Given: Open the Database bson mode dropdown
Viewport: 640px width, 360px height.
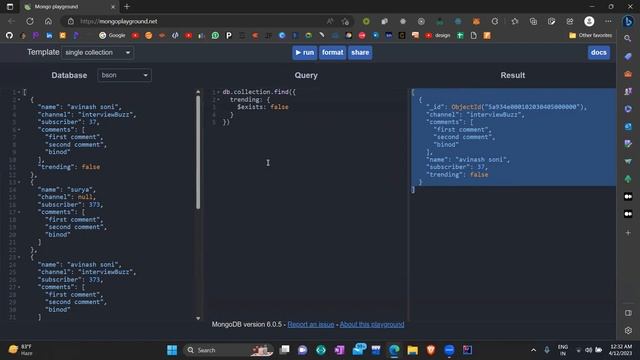Looking at the screenshot, I should [x=124, y=75].
